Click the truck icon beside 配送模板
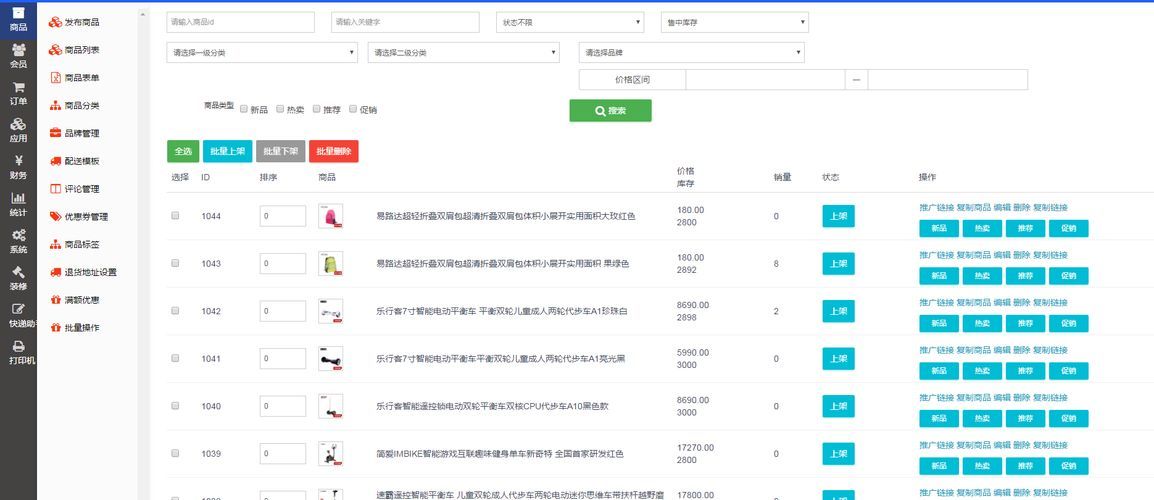 point(55,161)
